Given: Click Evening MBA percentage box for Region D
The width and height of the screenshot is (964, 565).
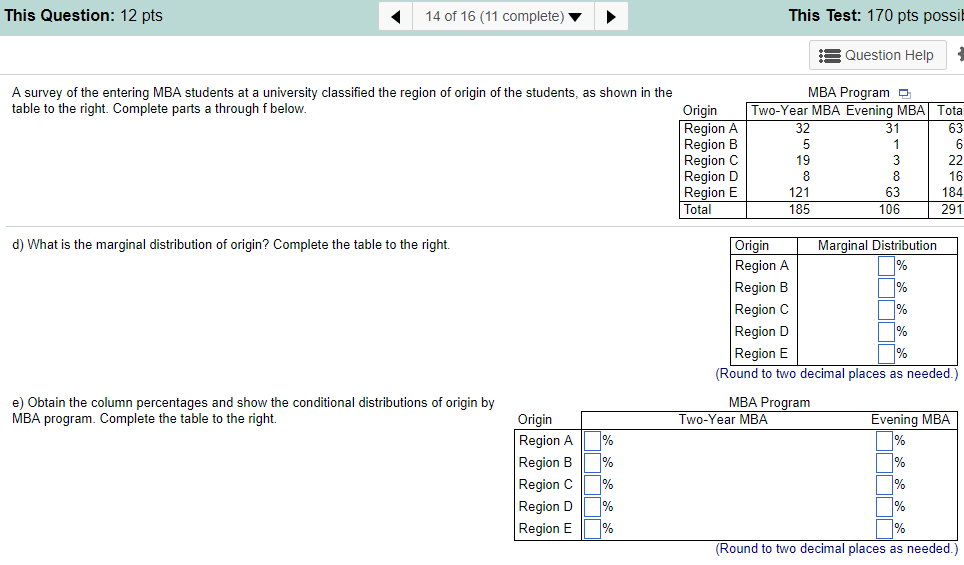Looking at the screenshot, I should tap(884, 507).
